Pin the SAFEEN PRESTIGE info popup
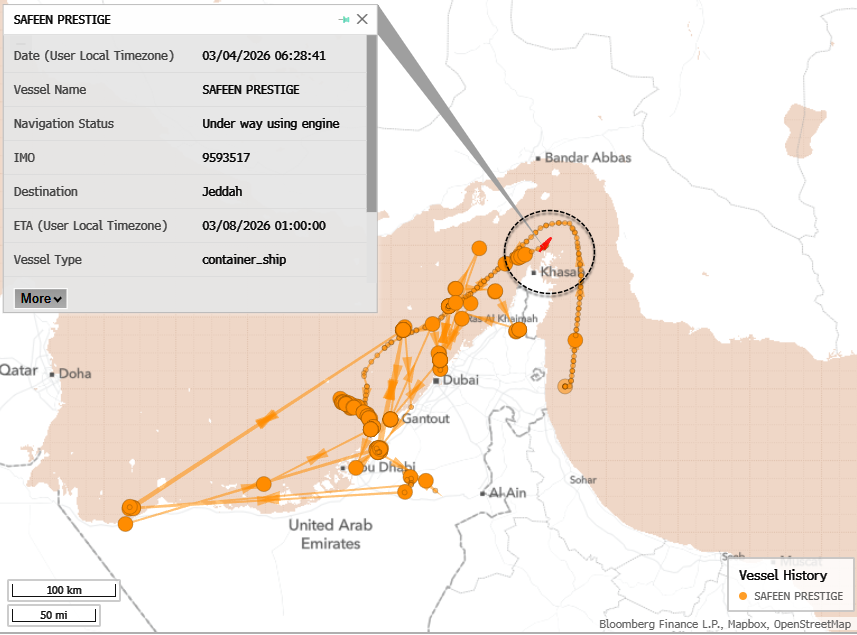Image resolution: width=857 pixels, height=635 pixels. pos(344,19)
